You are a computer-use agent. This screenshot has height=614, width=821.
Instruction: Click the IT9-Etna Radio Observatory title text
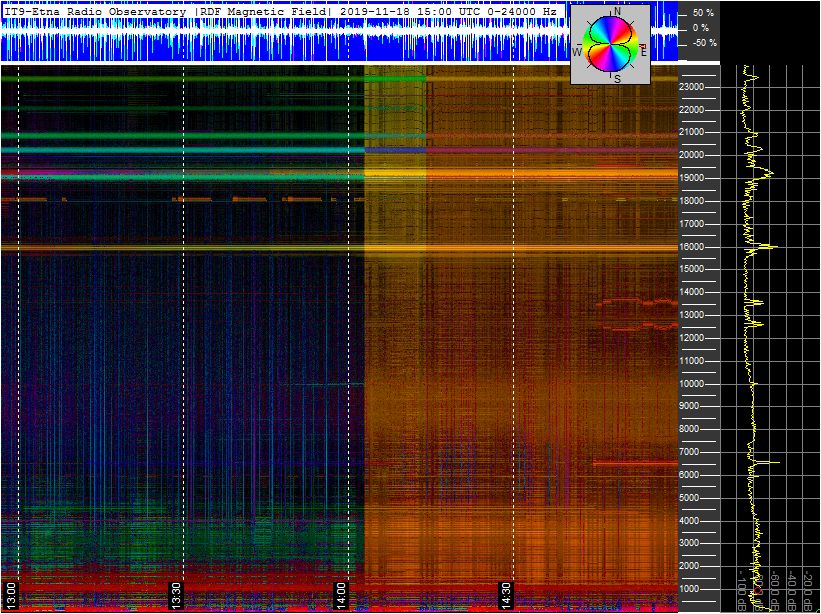[95, 12]
